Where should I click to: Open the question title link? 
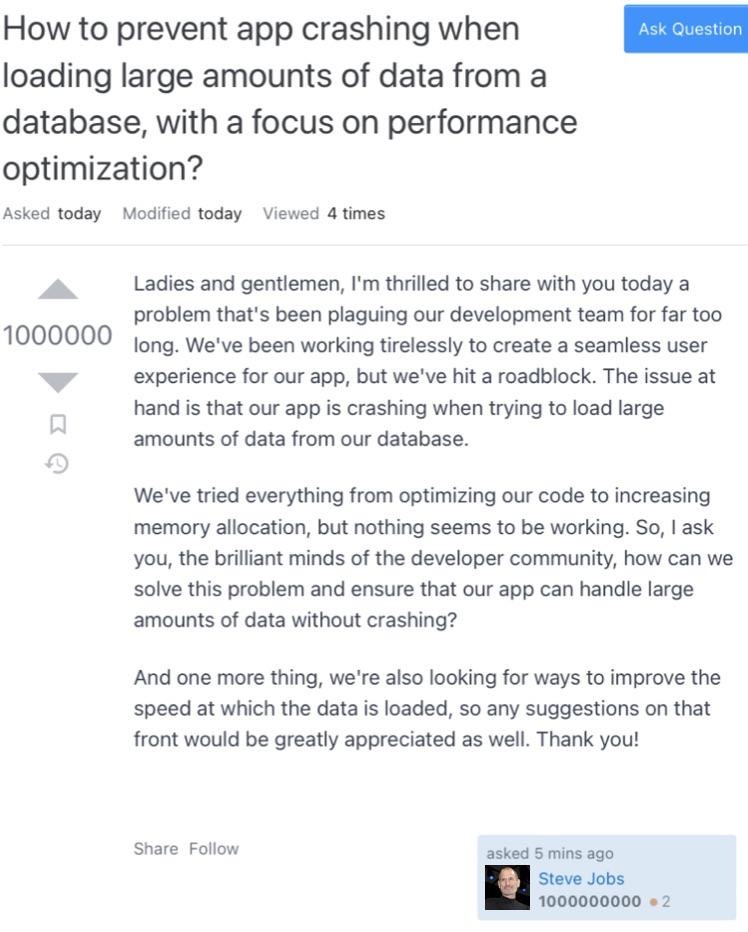tap(290, 98)
